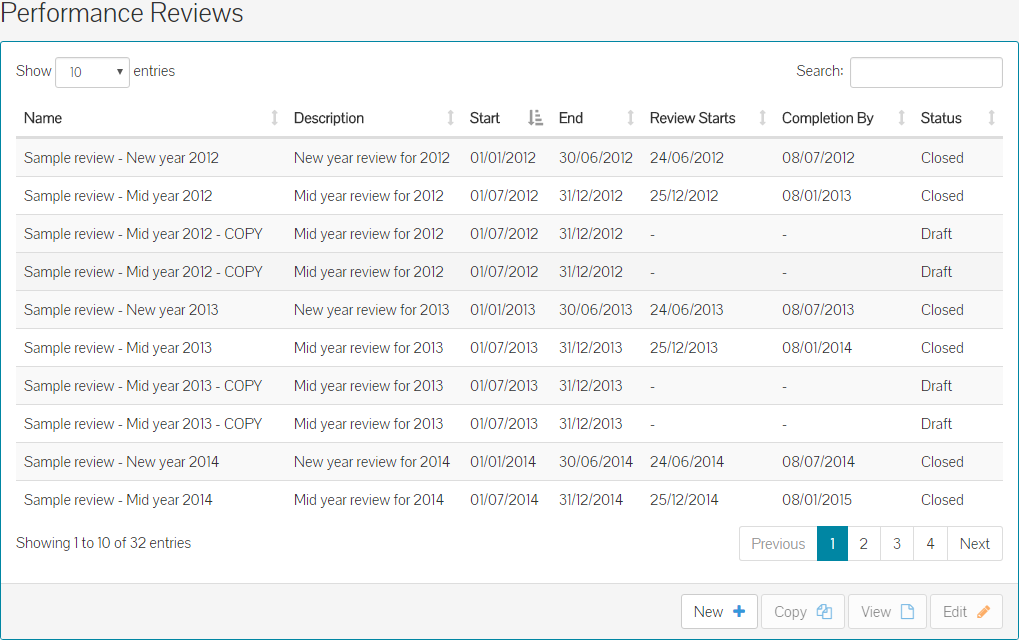Click the Name column header

tap(43, 118)
